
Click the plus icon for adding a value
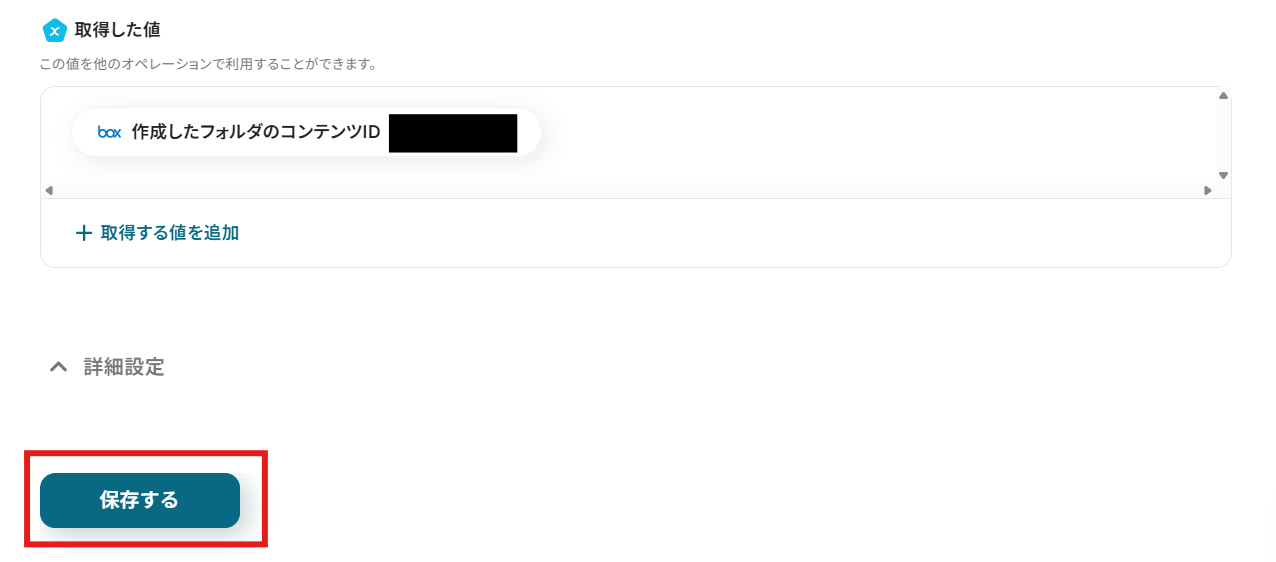point(84,233)
